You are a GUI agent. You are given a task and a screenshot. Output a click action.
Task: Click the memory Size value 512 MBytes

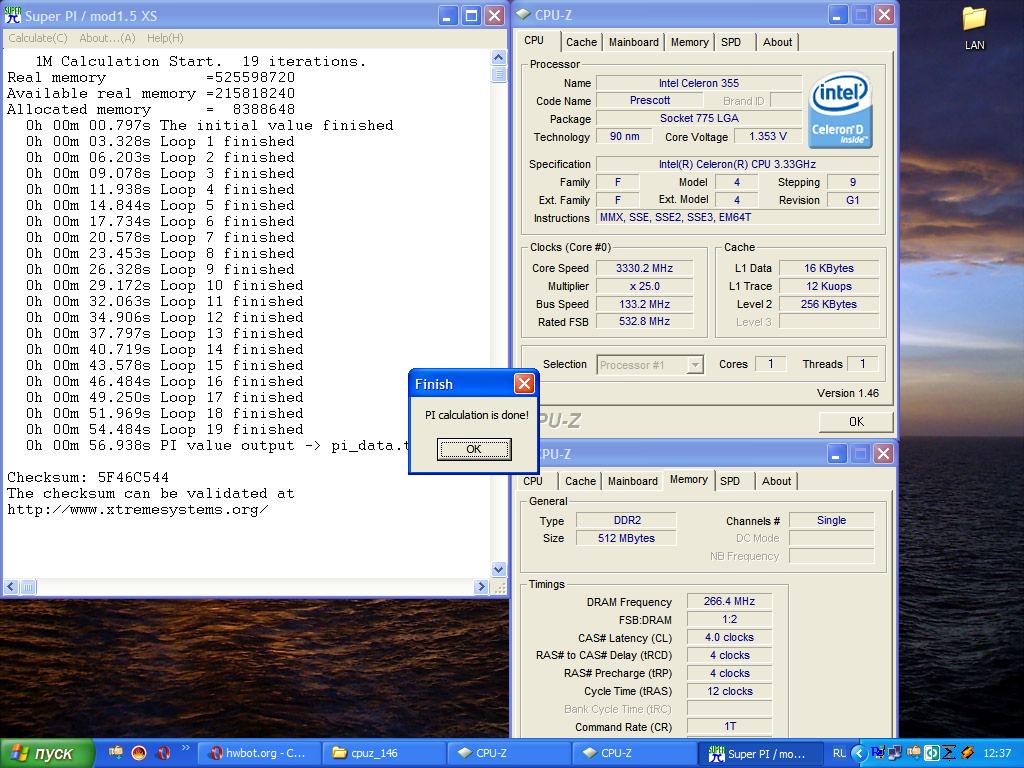click(x=626, y=539)
